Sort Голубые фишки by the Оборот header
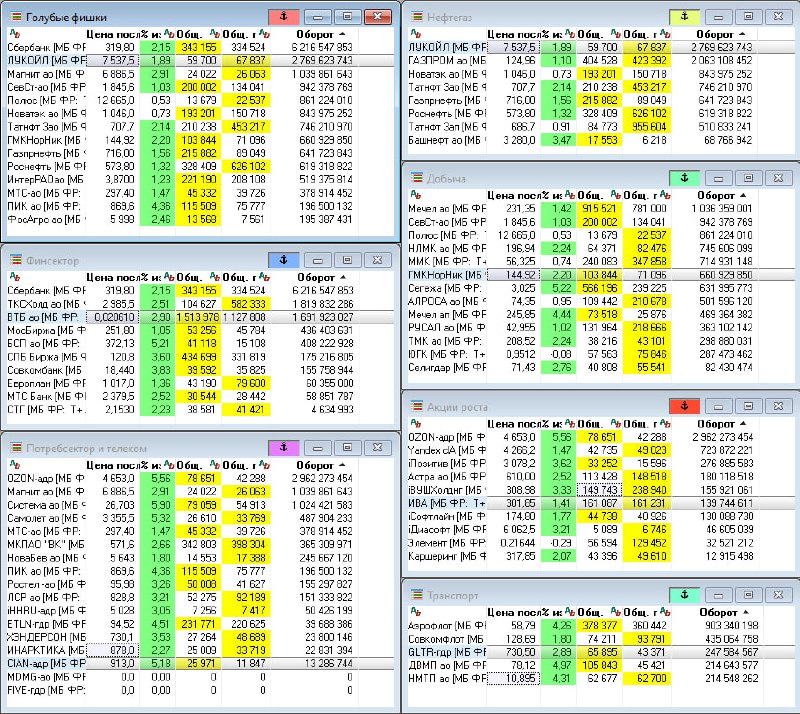 tap(315, 34)
